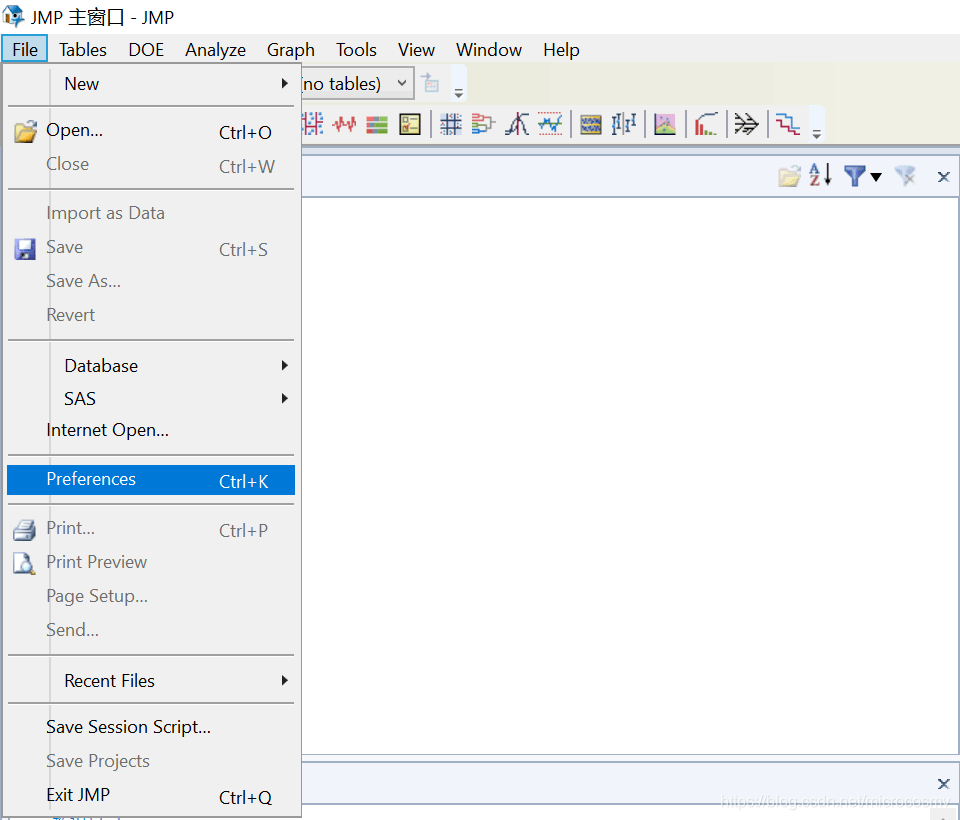This screenshot has height=820, width=960.
Task: Click the Save menu item
Action: click(x=151, y=247)
